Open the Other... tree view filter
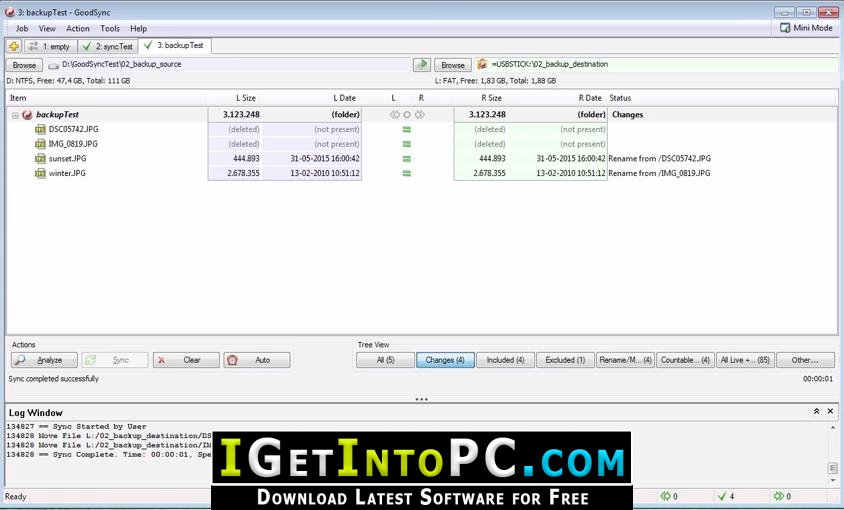The width and height of the screenshot is (844, 510). tap(805, 360)
